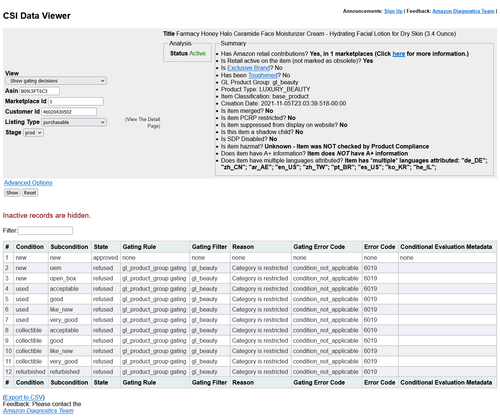
Task: Sort by top Gating Filter column header
Action: coord(209,247)
